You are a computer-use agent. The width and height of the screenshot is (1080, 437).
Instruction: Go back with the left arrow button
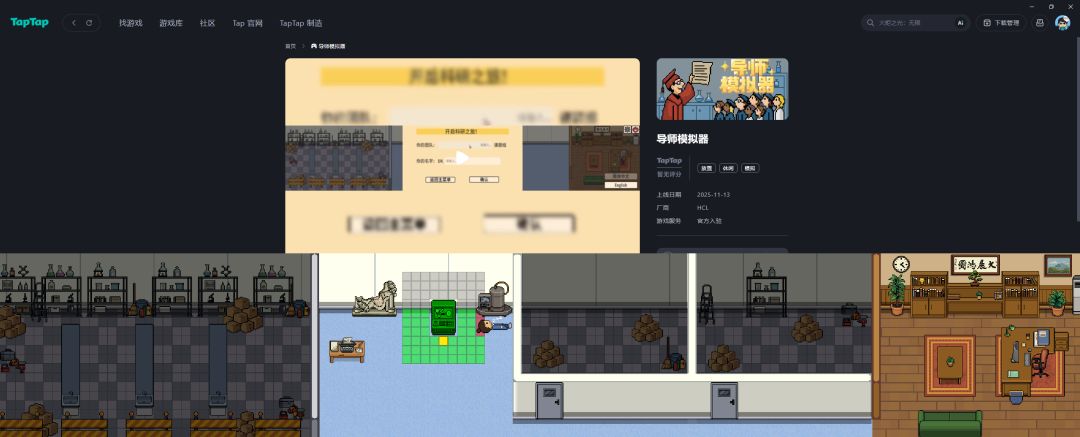(x=74, y=23)
